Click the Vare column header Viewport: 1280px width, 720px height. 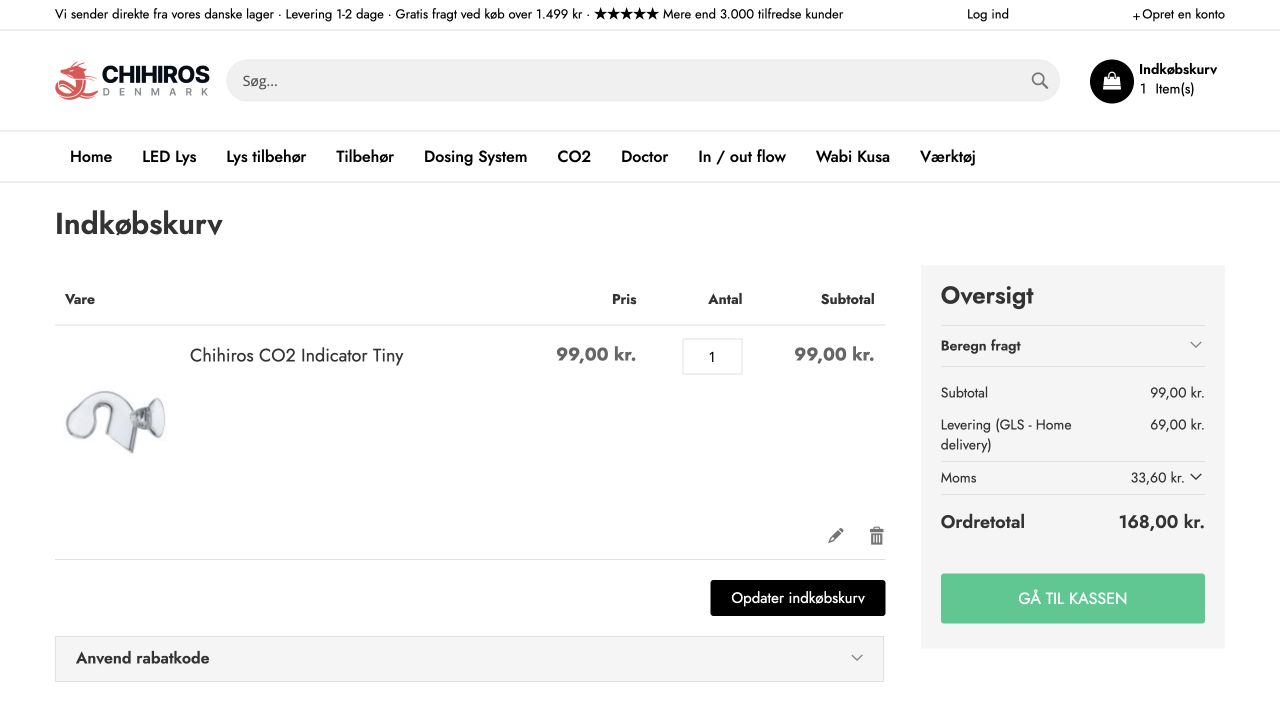pyautogui.click(x=80, y=299)
